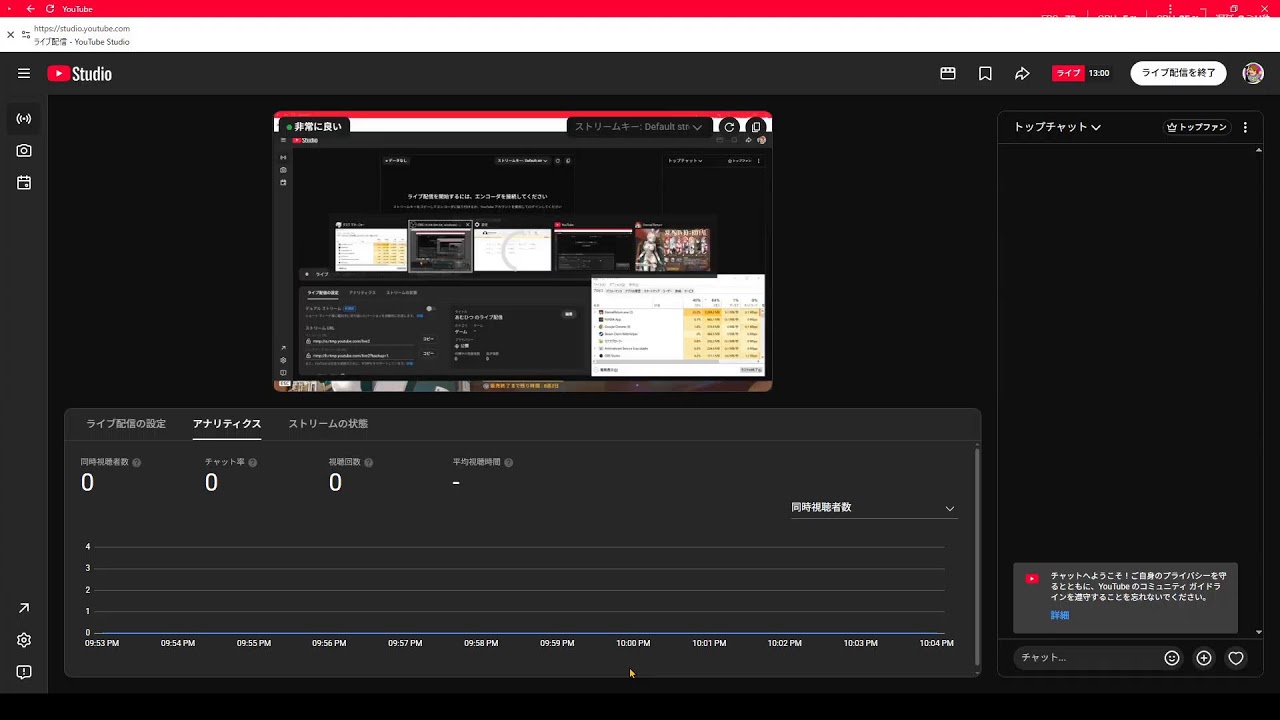Click the 13:00 stream duration timer
The width and height of the screenshot is (1280, 720).
click(x=1099, y=73)
